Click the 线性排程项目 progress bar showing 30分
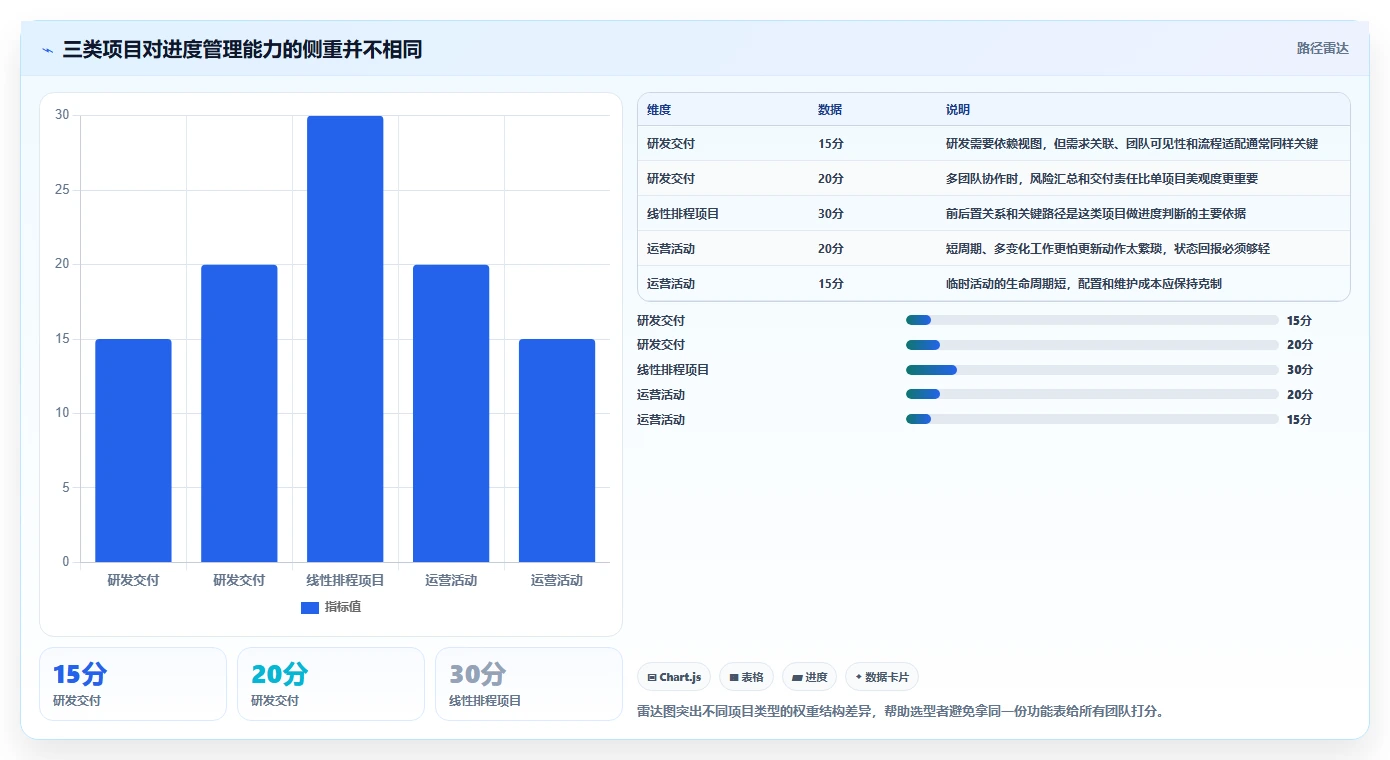Image resolution: width=1390 pixels, height=760 pixels. pyautogui.click(x=1092, y=370)
